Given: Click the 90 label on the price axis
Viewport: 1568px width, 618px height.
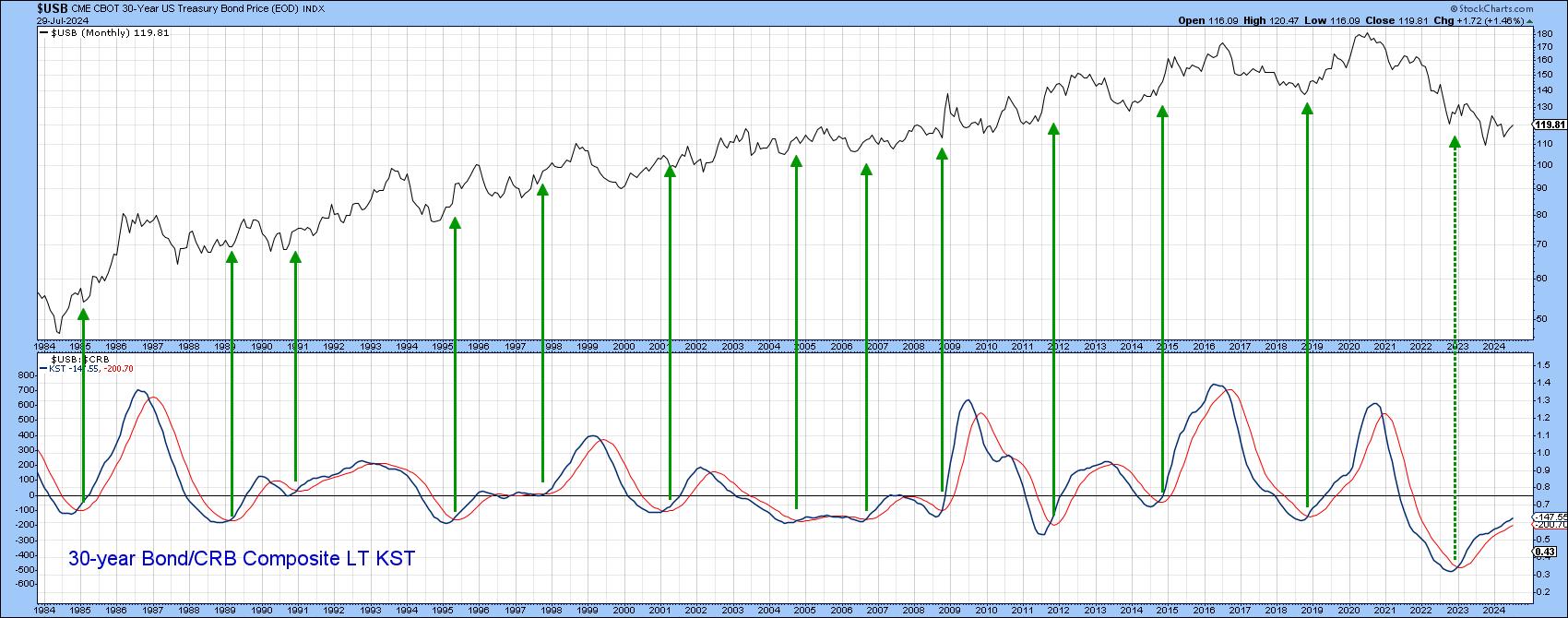Looking at the screenshot, I should [1543, 188].
